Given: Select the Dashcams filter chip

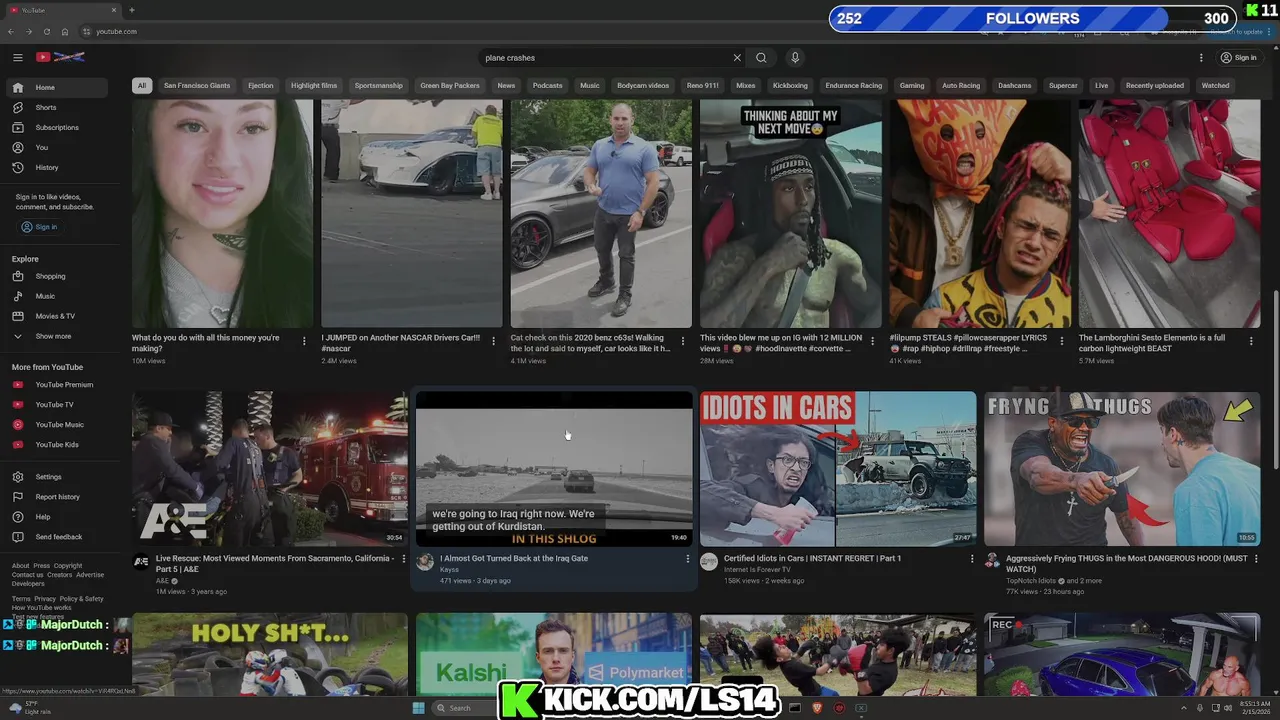Looking at the screenshot, I should pos(1014,85).
